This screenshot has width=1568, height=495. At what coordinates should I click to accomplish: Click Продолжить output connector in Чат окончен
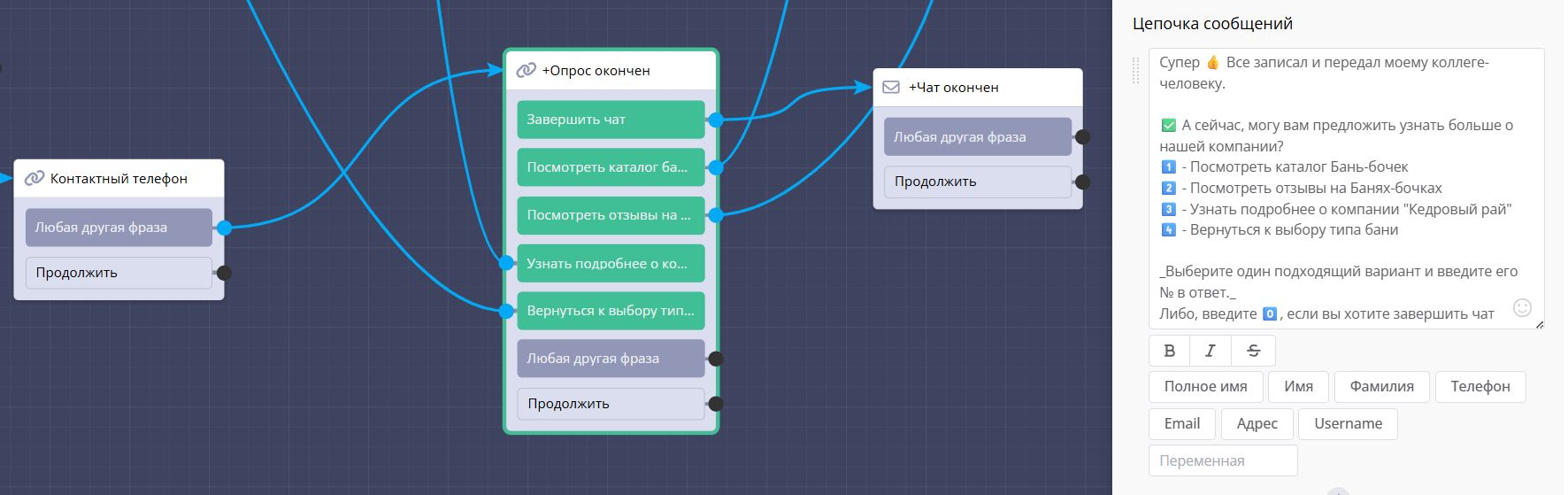click(x=1082, y=182)
